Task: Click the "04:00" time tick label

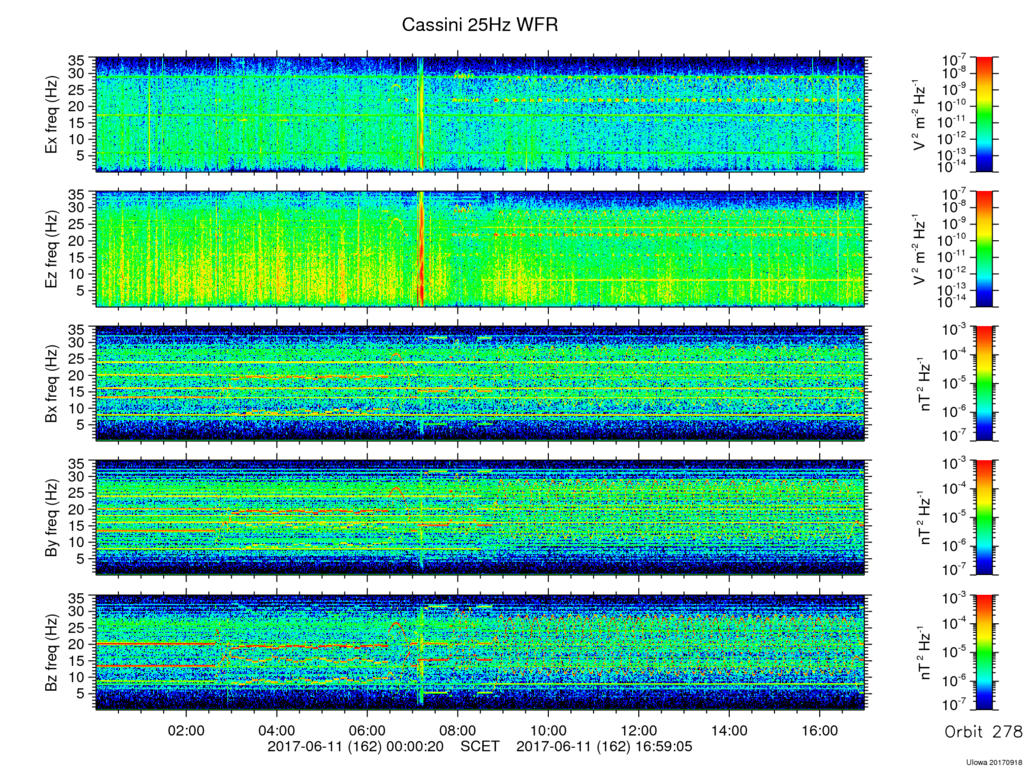Action: (277, 731)
